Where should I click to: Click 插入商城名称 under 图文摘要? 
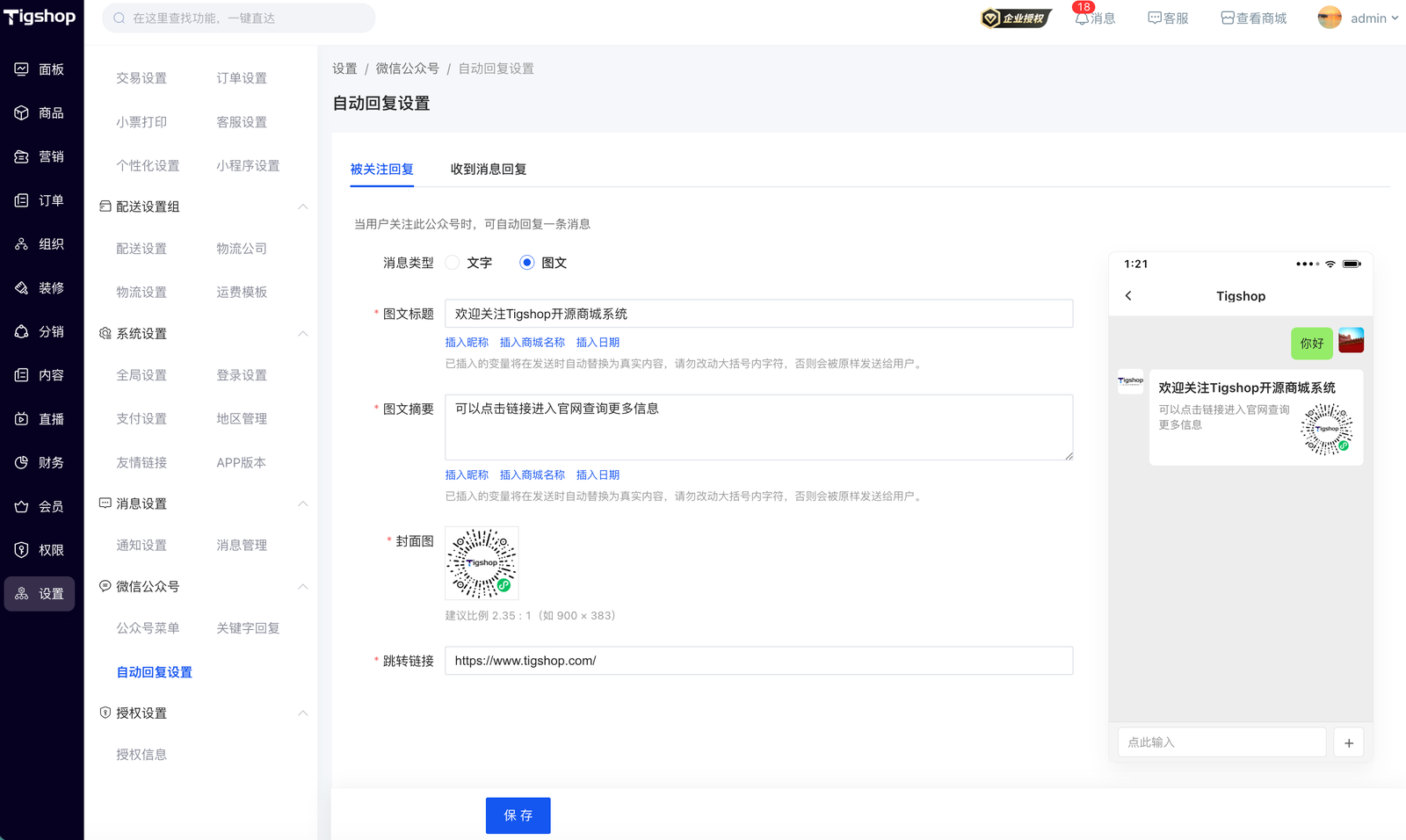click(533, 475)
